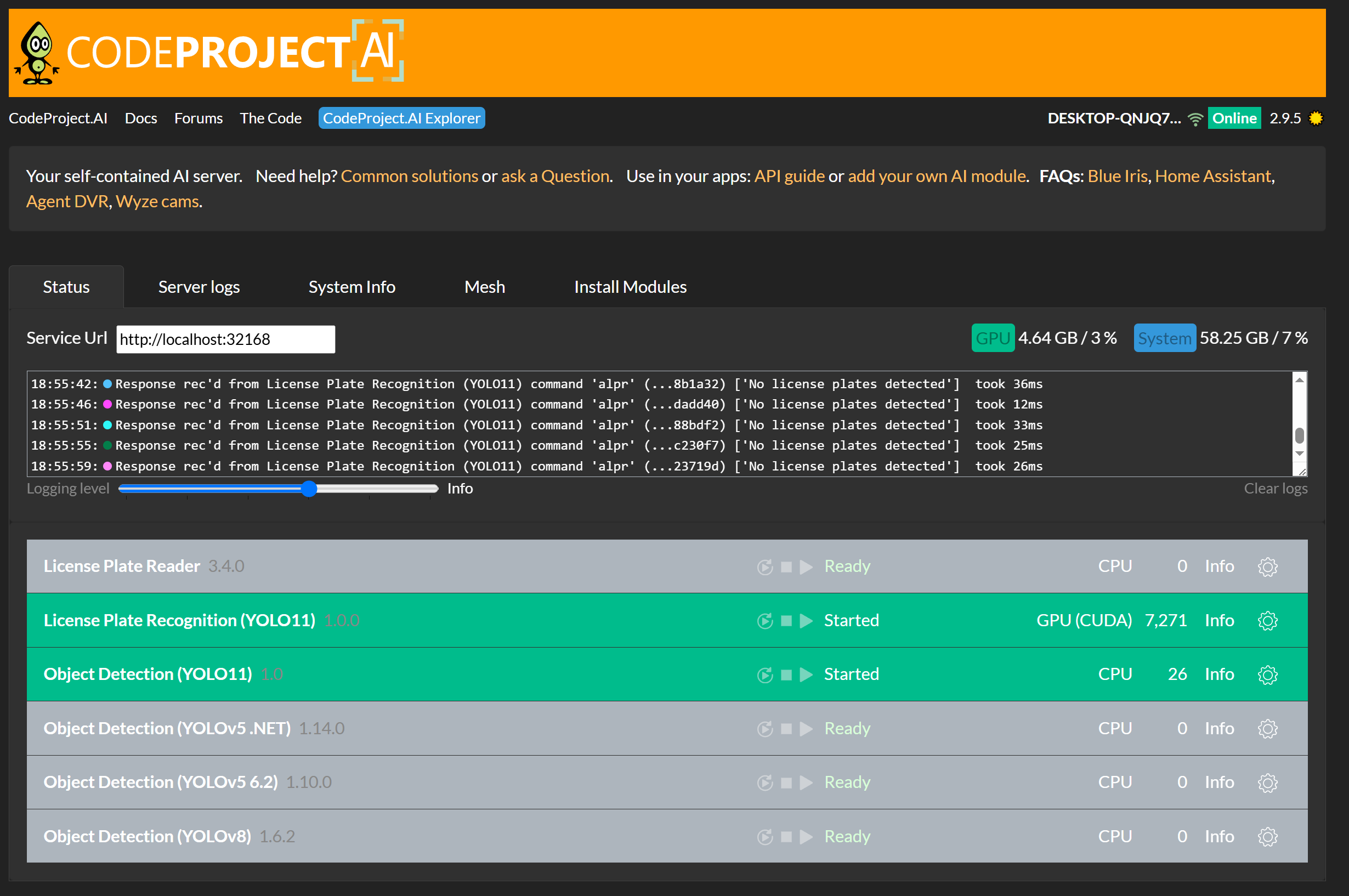Restart Object Detection (YOLO11) module
The image size is (1349, 896).
click(764, 675)
